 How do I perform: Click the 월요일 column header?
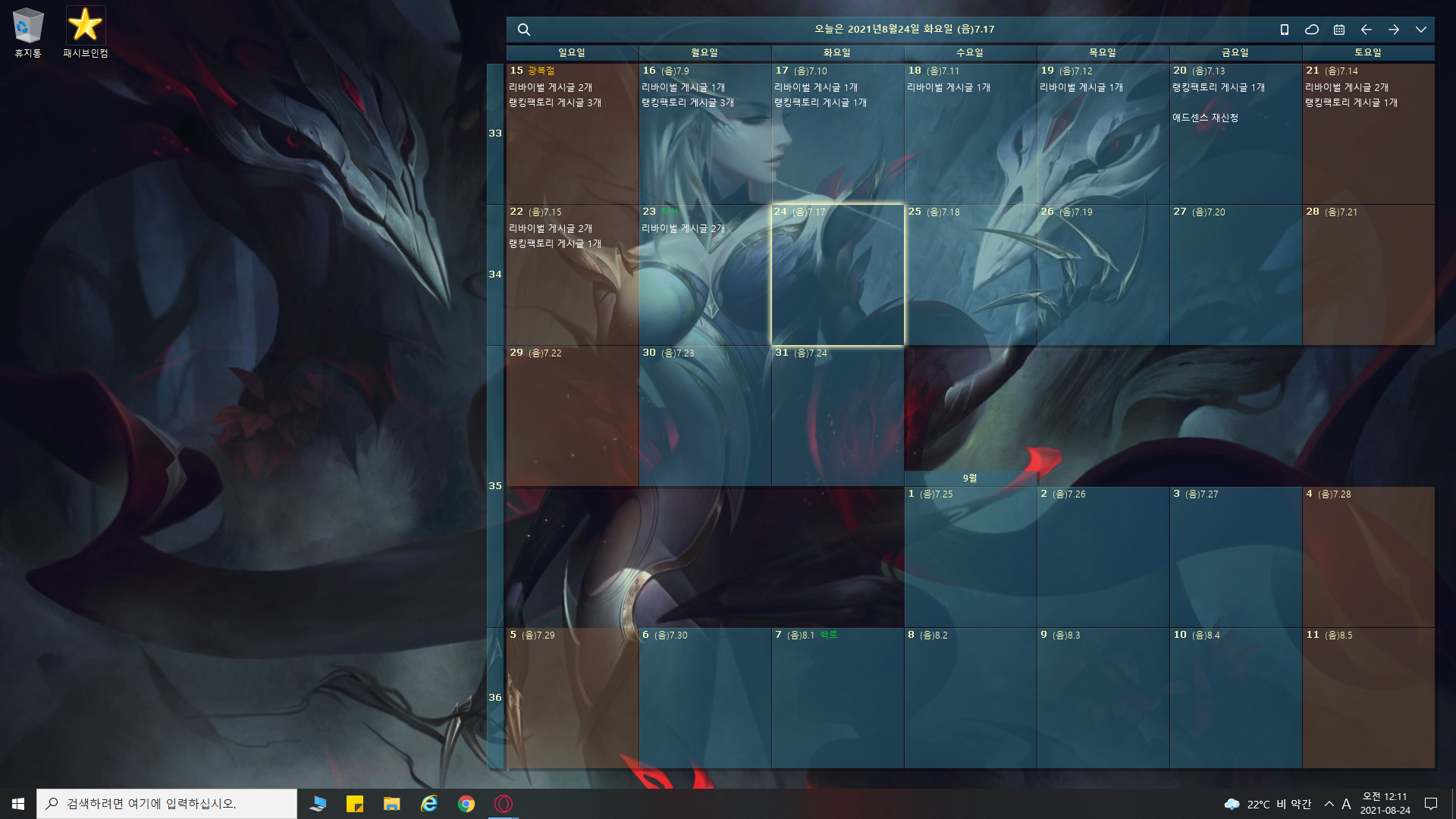[x=704, y=52]
